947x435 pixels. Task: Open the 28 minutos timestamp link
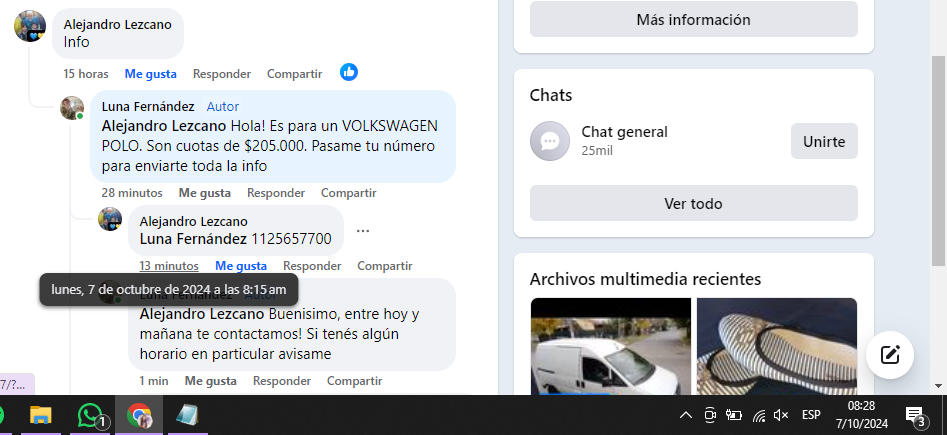(x=132, y=193)
